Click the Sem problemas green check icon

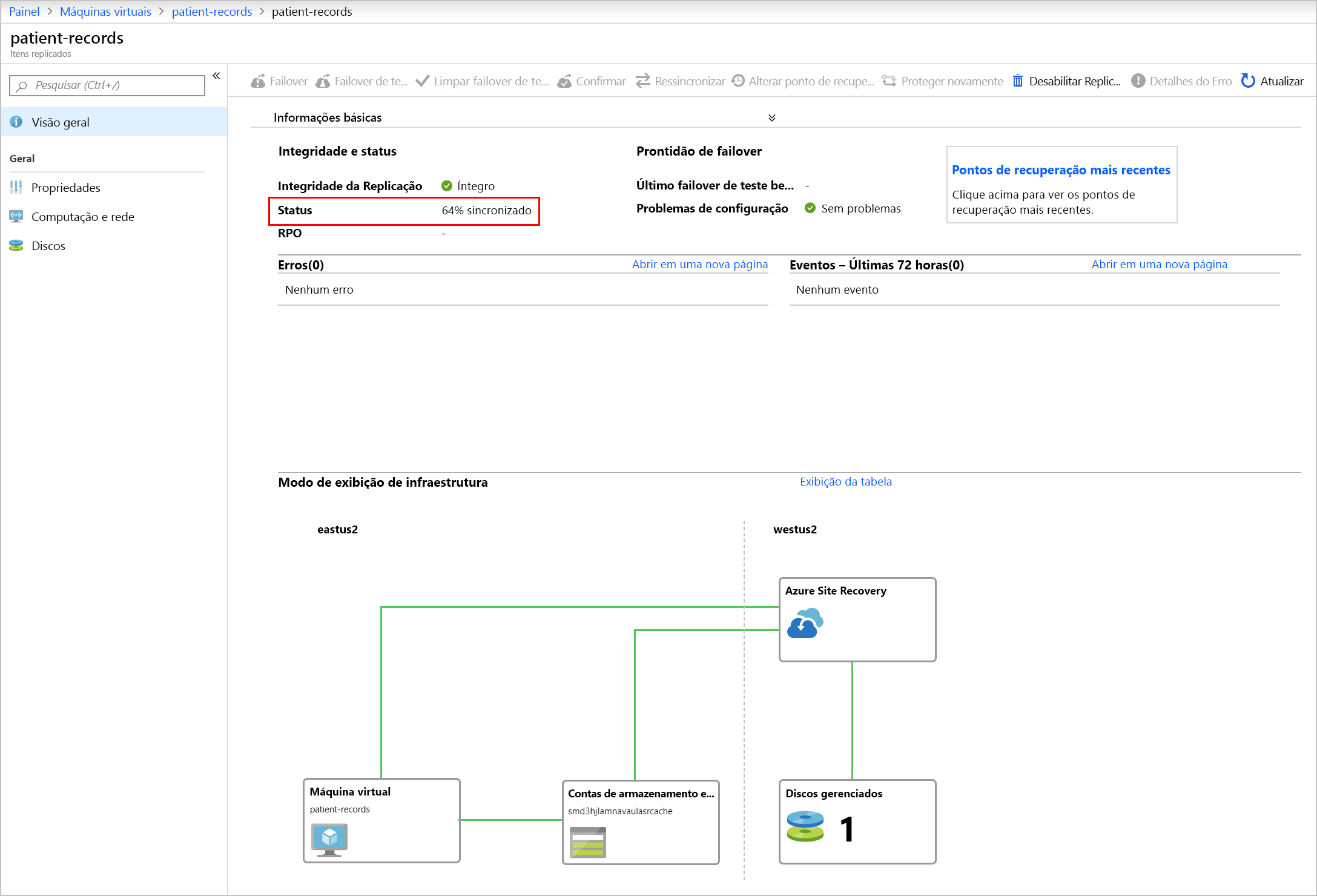click(x=810, y=208)
